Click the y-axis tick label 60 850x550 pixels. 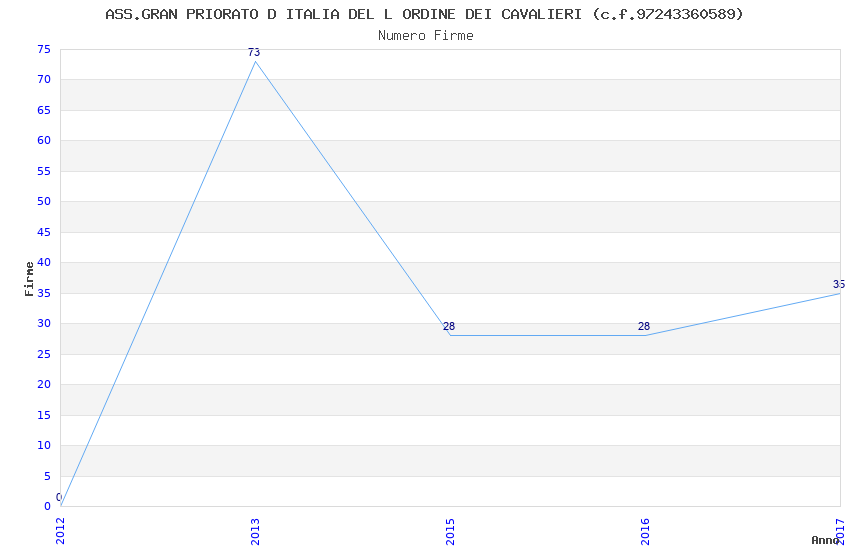(x=44, y=140)
